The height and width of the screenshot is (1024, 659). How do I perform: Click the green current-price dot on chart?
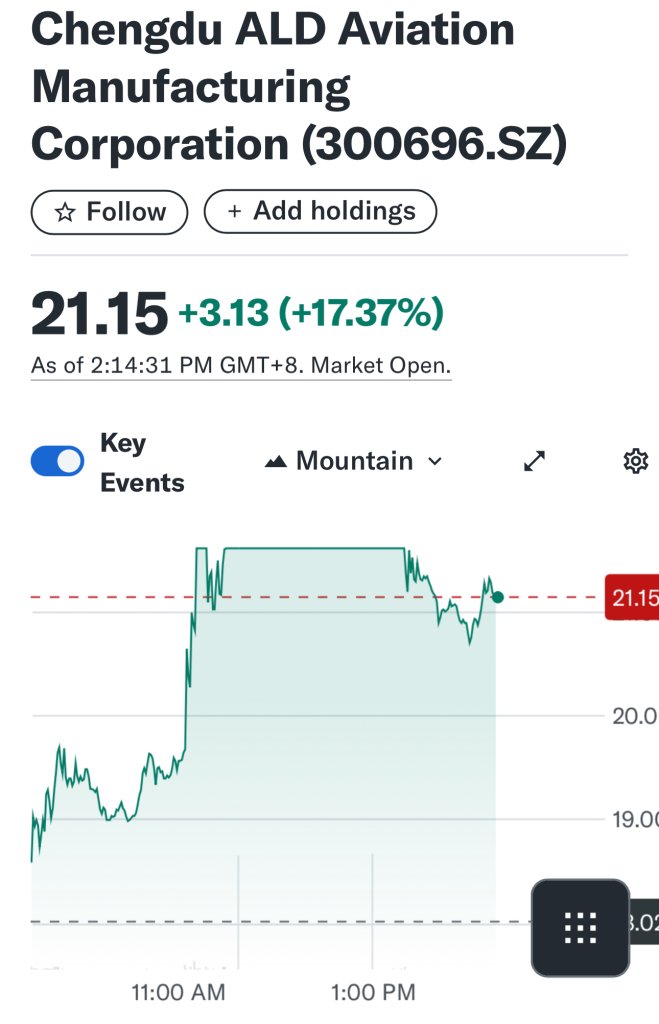[498, 597]
